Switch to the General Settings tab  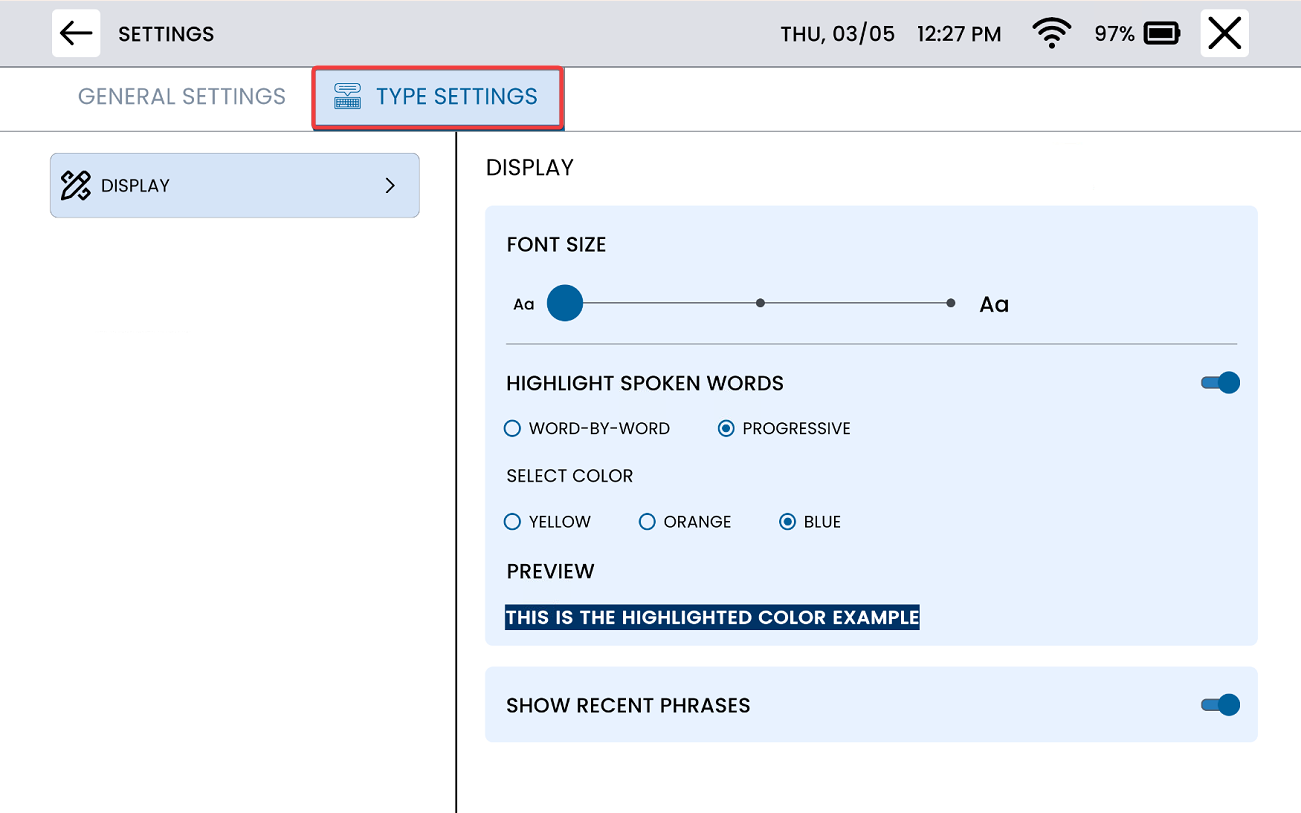click(182, 97)
